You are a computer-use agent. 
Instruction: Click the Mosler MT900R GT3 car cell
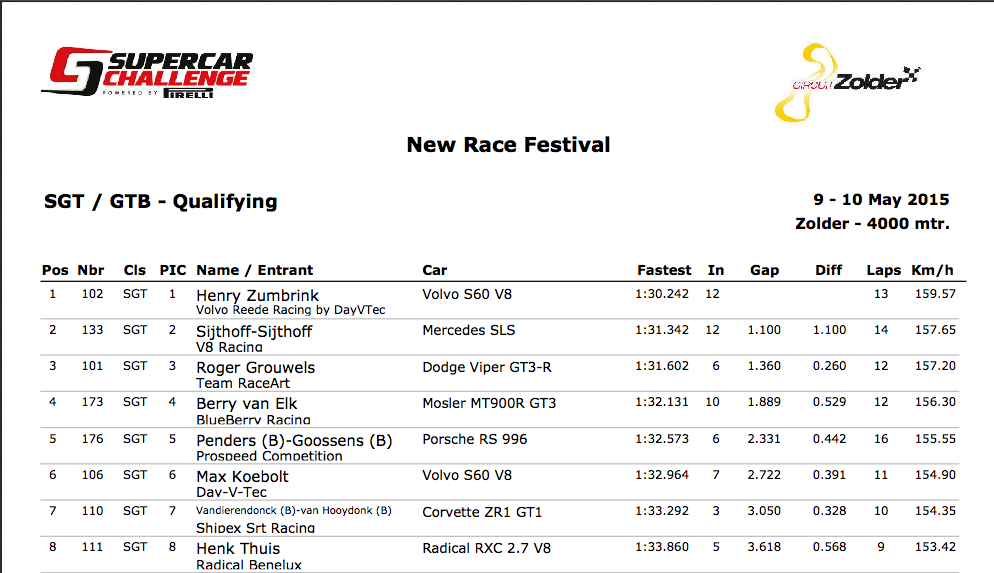[489, 404]
